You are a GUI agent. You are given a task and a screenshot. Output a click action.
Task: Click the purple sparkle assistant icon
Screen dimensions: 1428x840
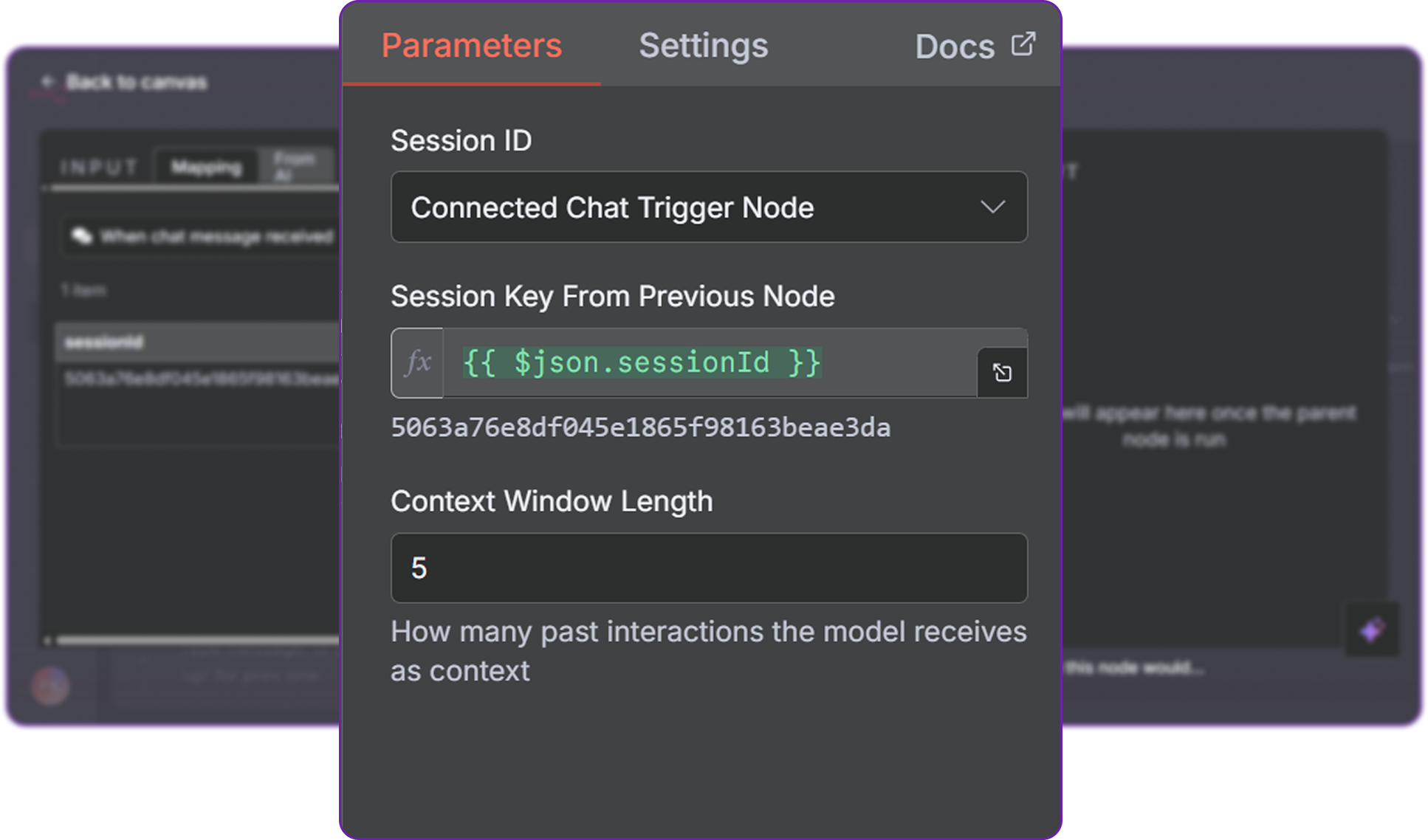[1372, 630]
